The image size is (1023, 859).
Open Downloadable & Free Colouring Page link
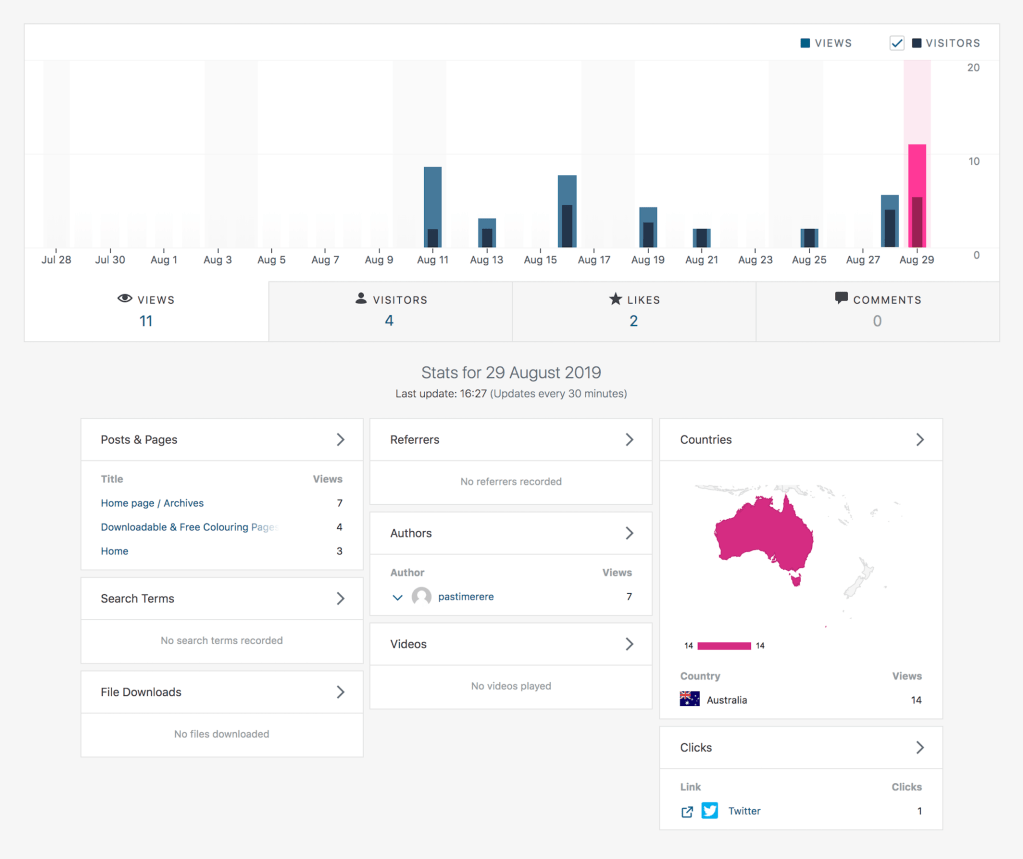point(187,527)
